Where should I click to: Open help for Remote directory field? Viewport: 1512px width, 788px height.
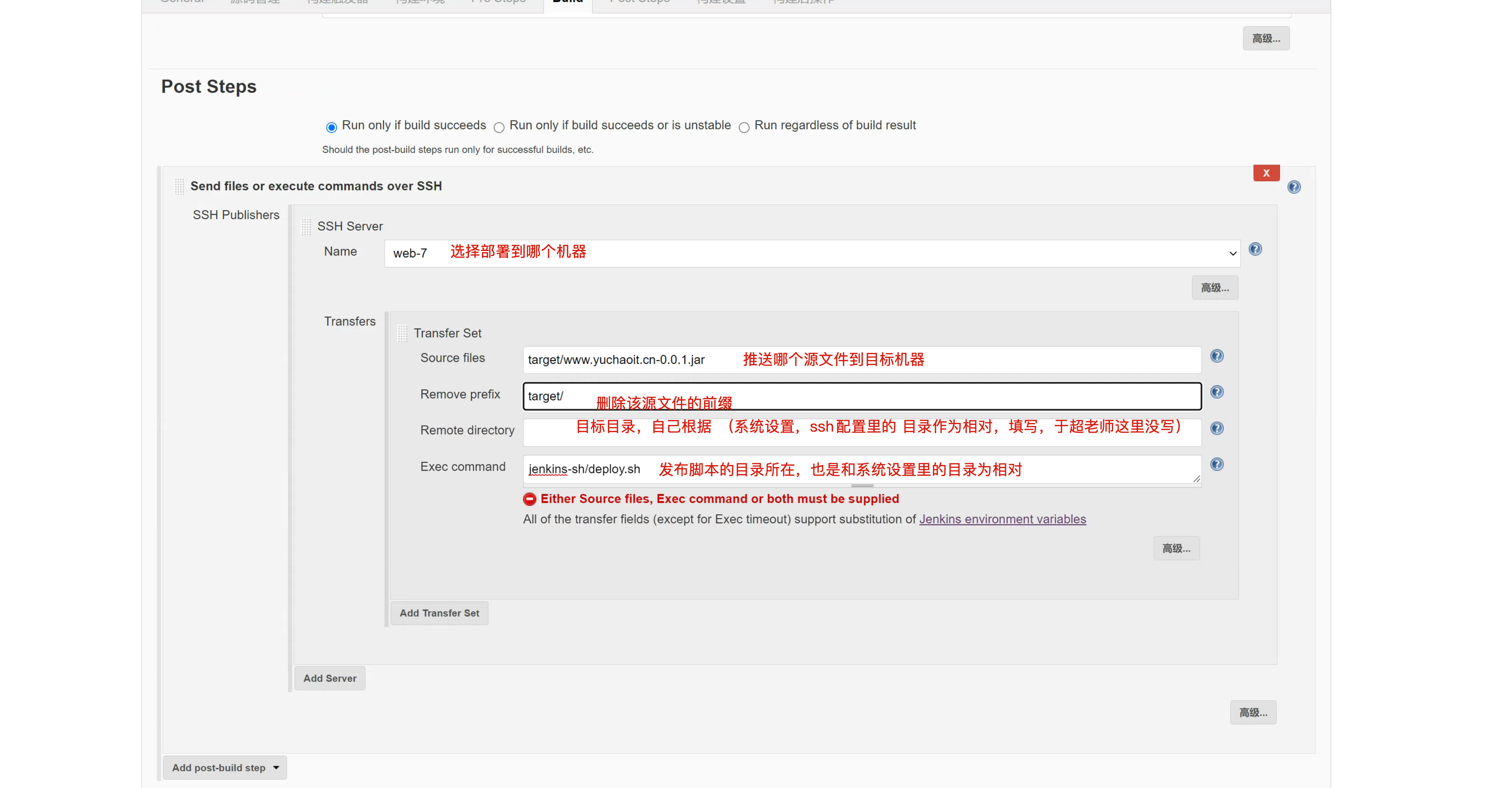(x=1217, y=428)
